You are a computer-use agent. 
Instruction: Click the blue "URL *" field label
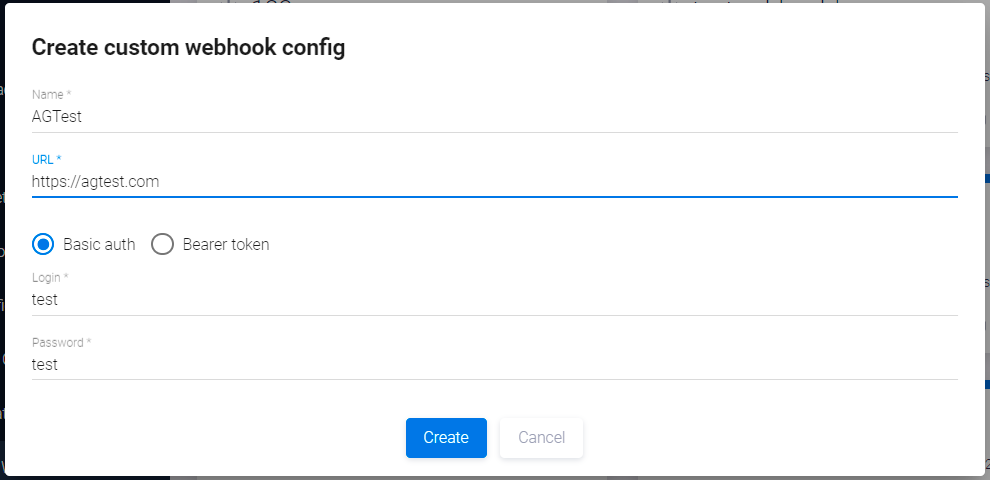tap(47, 160)
